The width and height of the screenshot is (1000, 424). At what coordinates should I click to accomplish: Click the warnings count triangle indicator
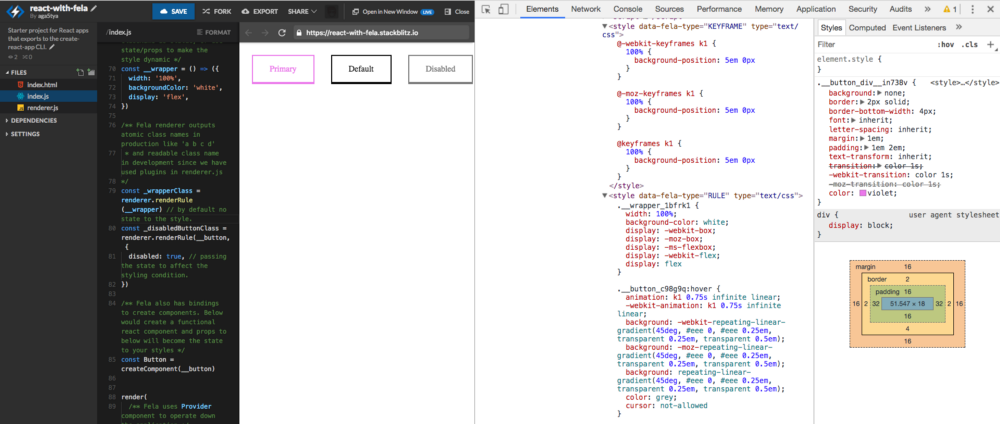(x=950, y=9)
